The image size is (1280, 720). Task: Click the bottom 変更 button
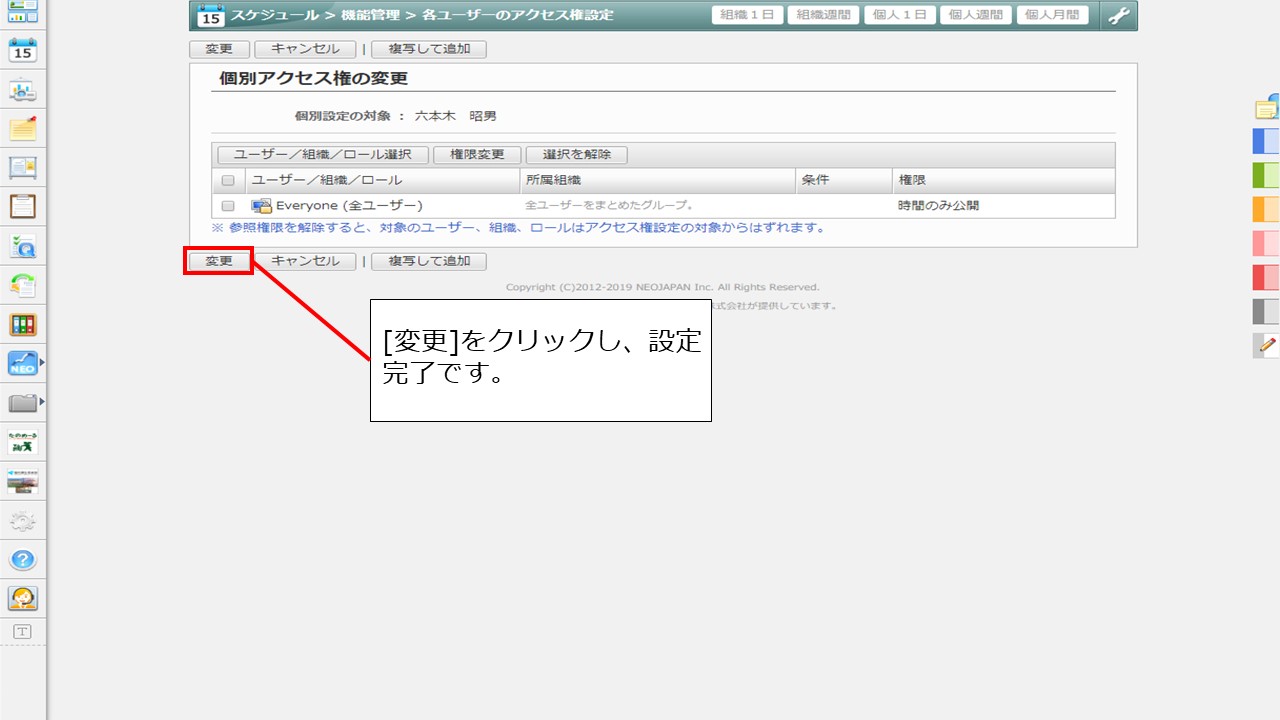coord(219,261)
